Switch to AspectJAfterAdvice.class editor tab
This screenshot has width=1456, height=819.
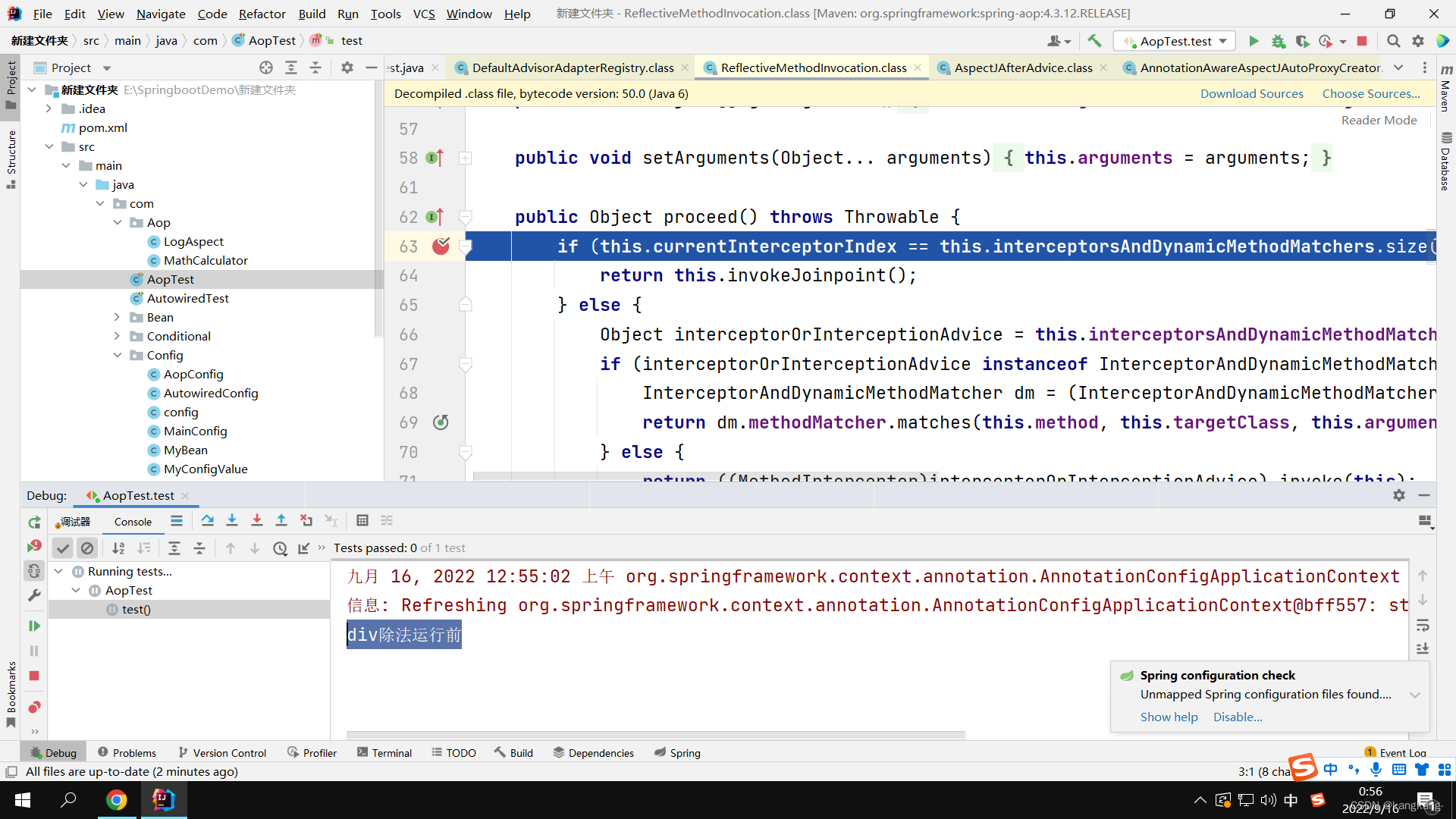coord(1022,67)
